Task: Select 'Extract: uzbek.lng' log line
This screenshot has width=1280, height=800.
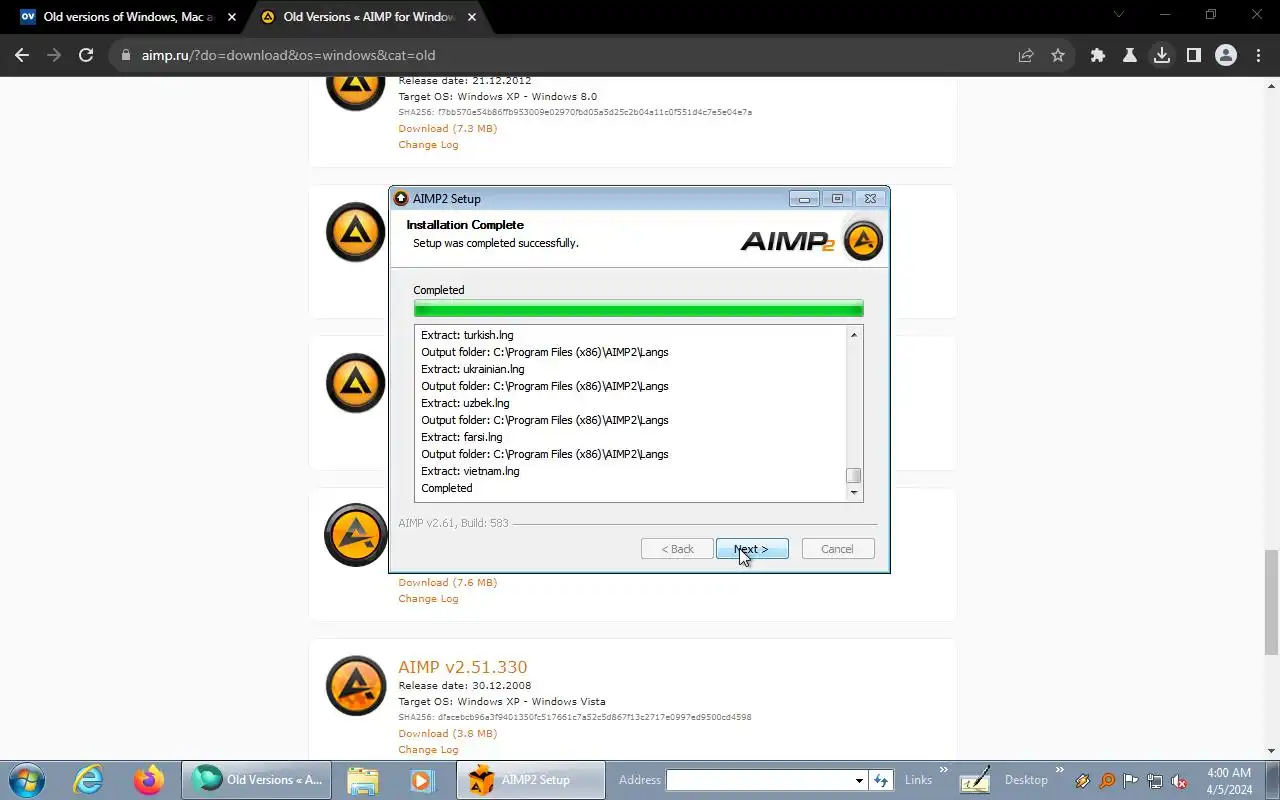Action: tap(465, 403)
